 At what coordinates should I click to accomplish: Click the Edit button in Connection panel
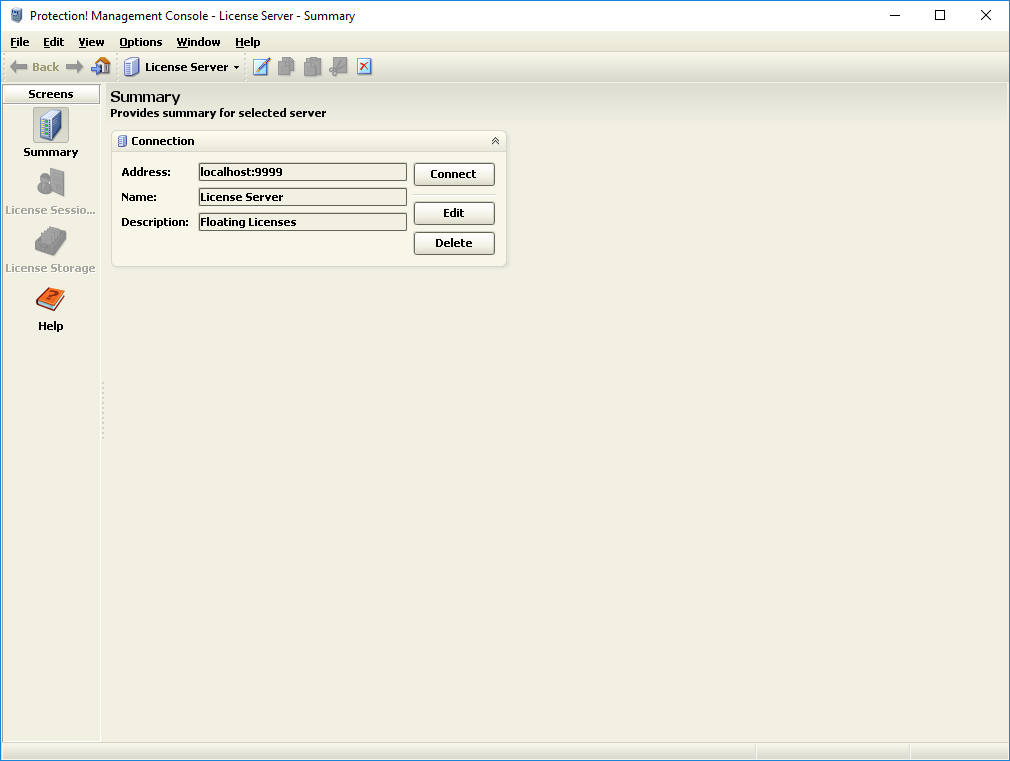tap(454, 213)
